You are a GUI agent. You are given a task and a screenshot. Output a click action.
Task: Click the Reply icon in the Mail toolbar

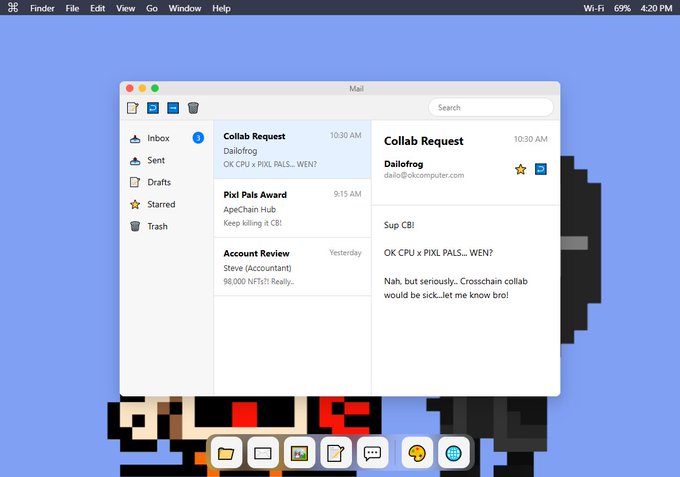click(153, 108)
